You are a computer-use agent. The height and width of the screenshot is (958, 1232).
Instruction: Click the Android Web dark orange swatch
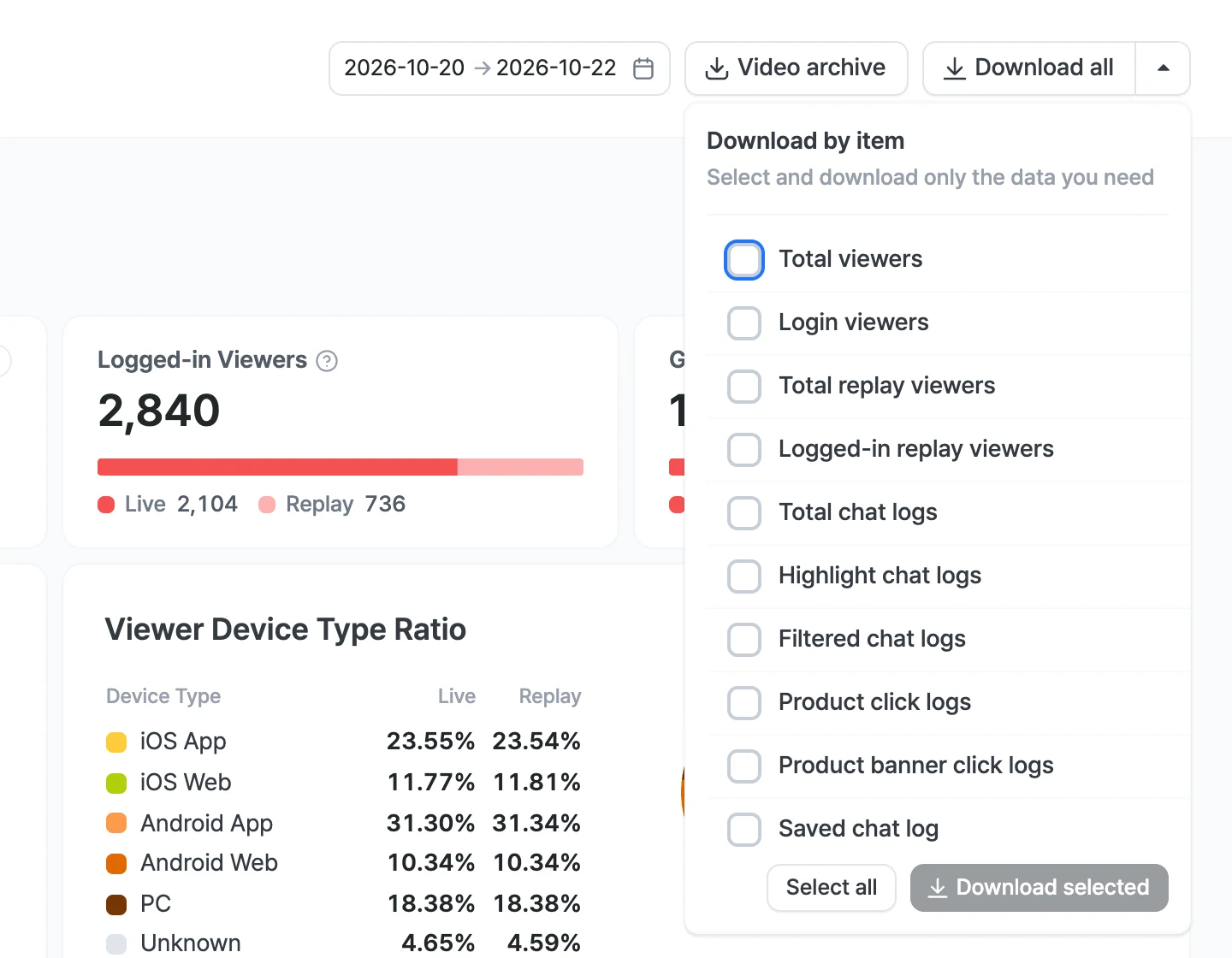coord(116,864)
